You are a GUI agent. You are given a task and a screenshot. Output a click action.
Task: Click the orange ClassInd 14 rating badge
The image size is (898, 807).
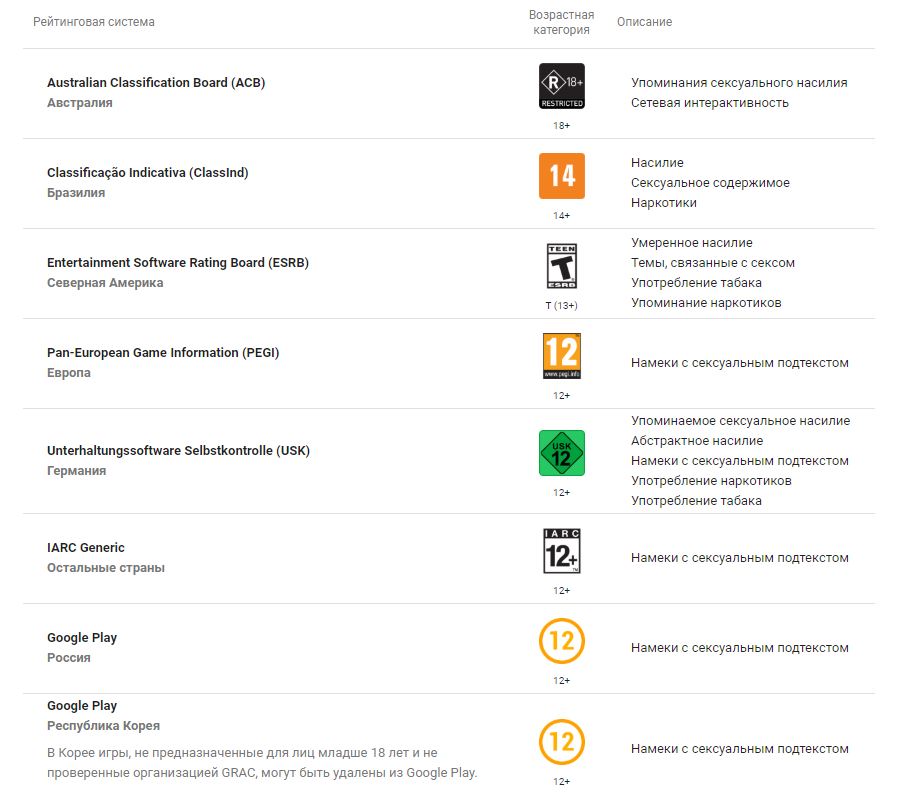(561, 176)
